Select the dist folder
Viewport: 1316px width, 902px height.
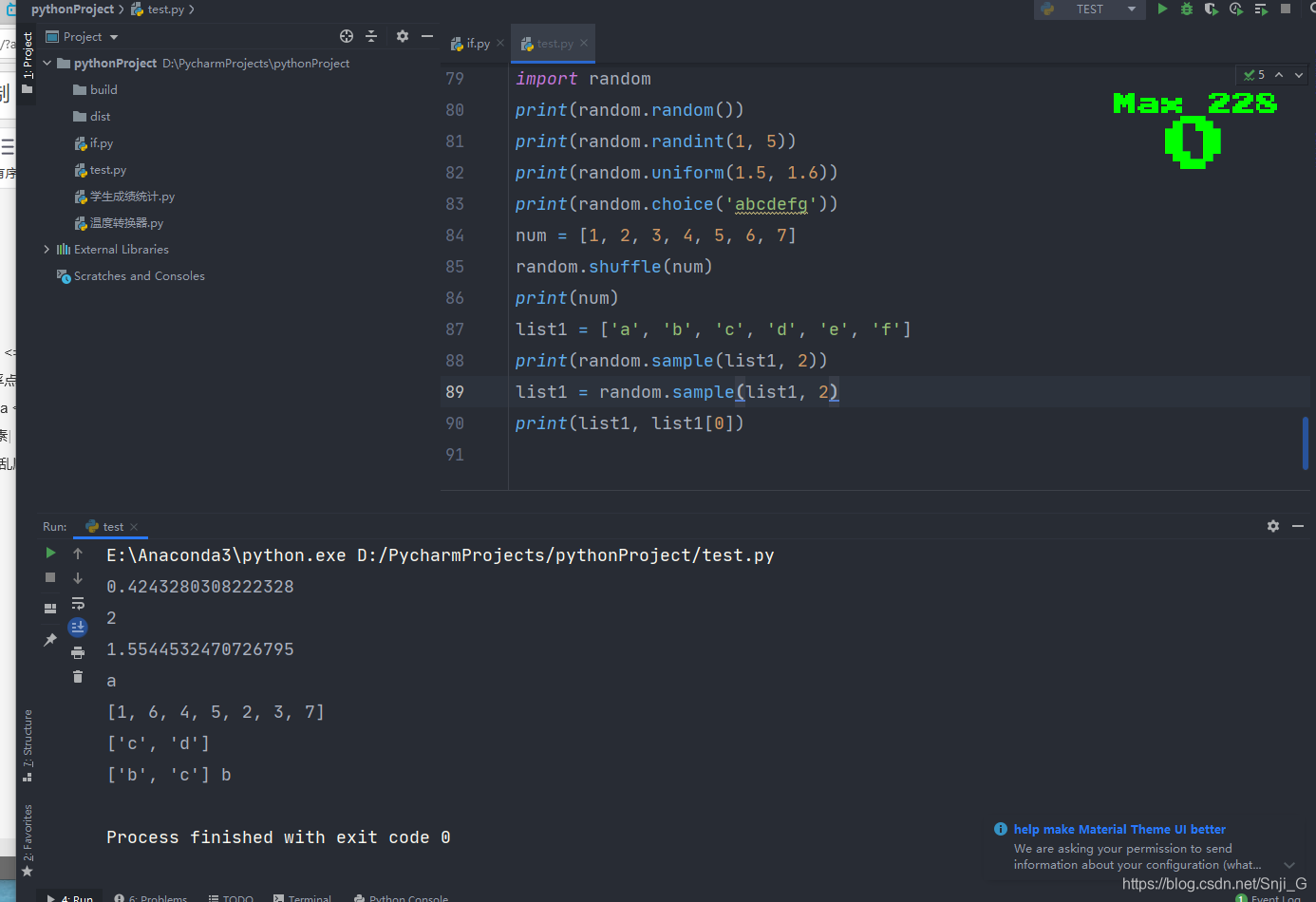(92, 117)
